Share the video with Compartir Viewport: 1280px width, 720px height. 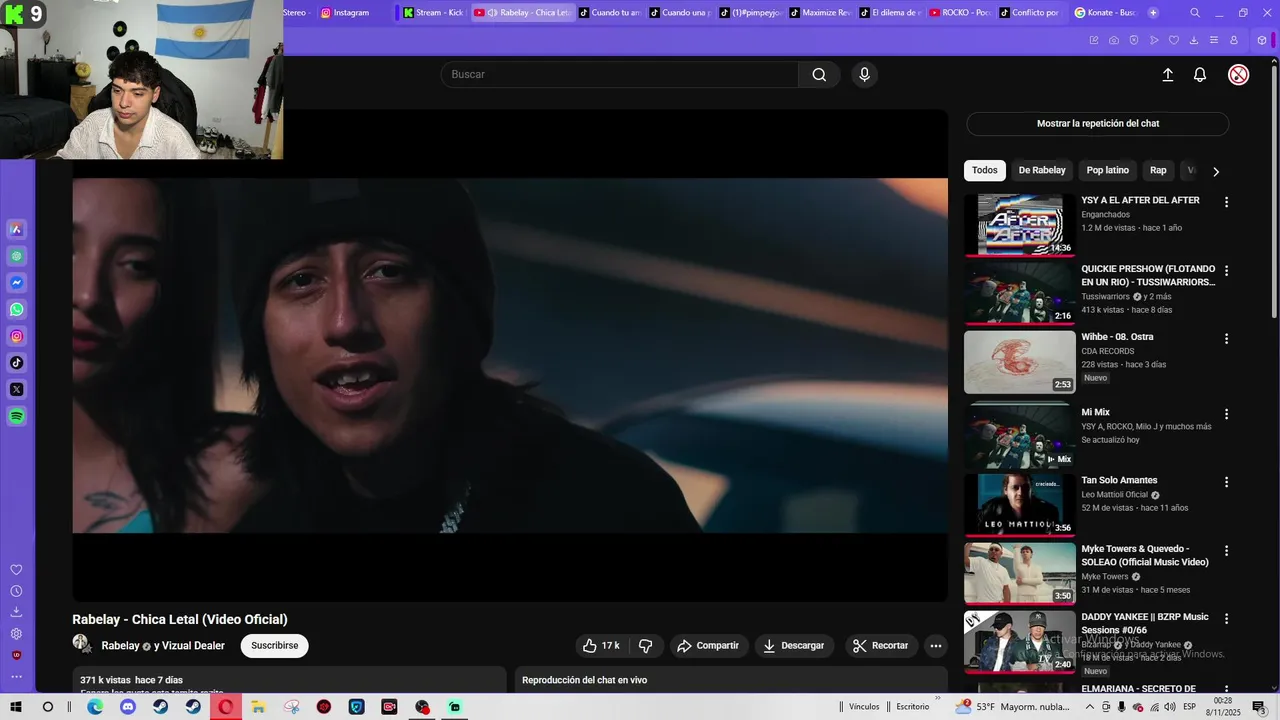pyautogui.click(x=708, y=646)
